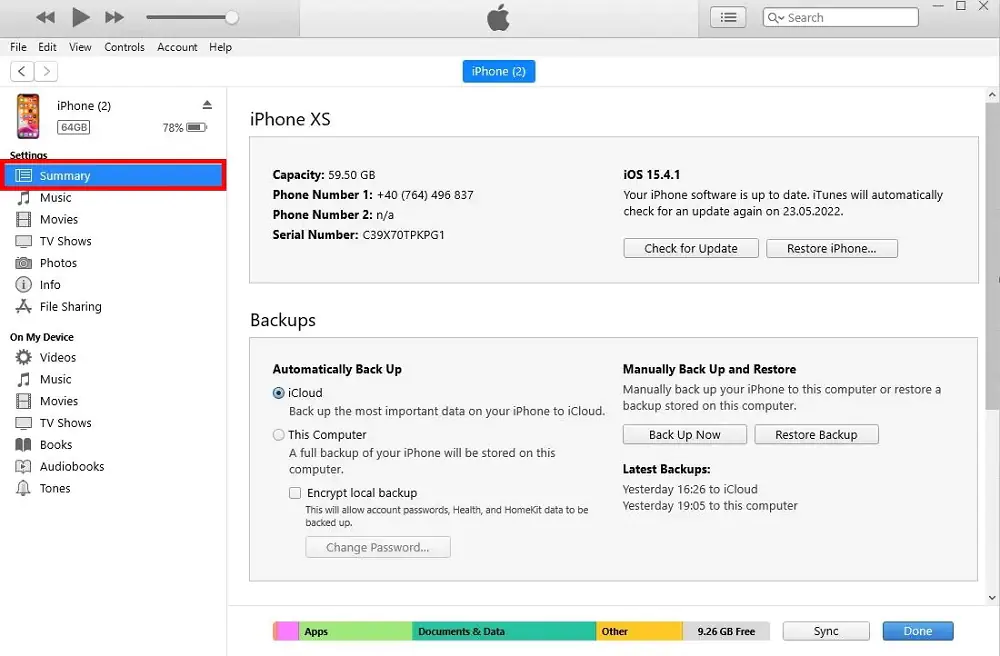Eject the iPhone (2) device
1000x656 pixels.
click(207, 105)
